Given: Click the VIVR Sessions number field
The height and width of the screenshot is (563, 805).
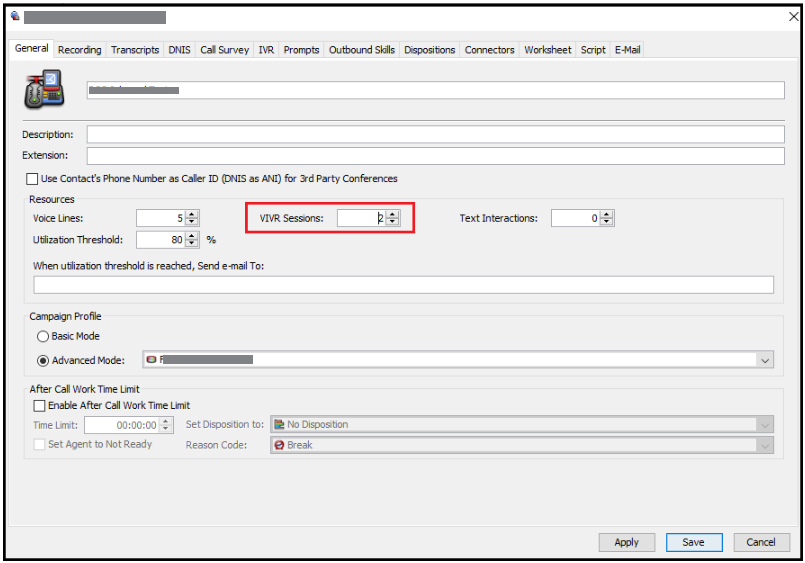Looking at the screenshot, I should (361, 218).
